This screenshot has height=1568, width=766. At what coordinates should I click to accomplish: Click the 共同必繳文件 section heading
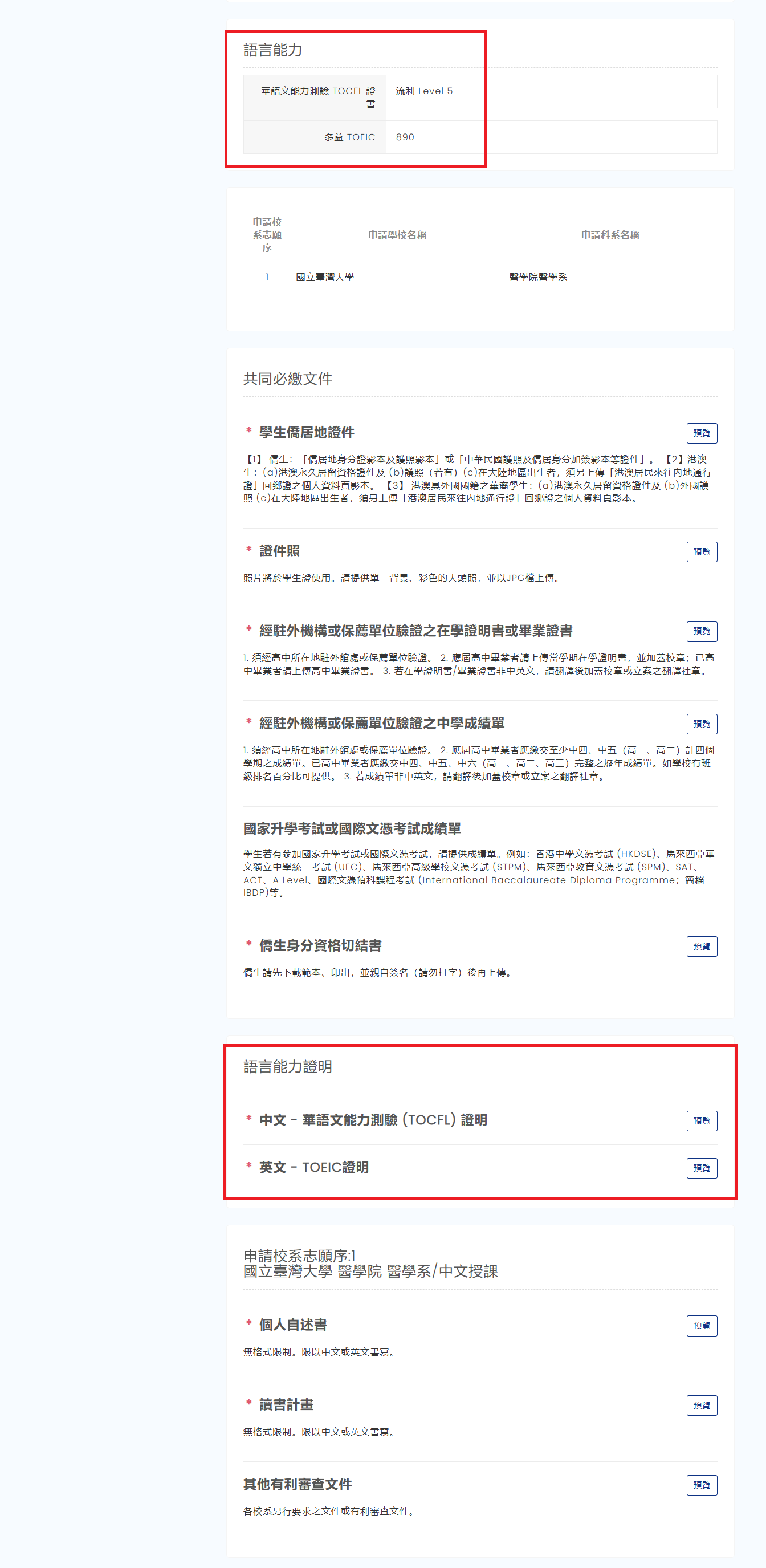coord(288,379)
